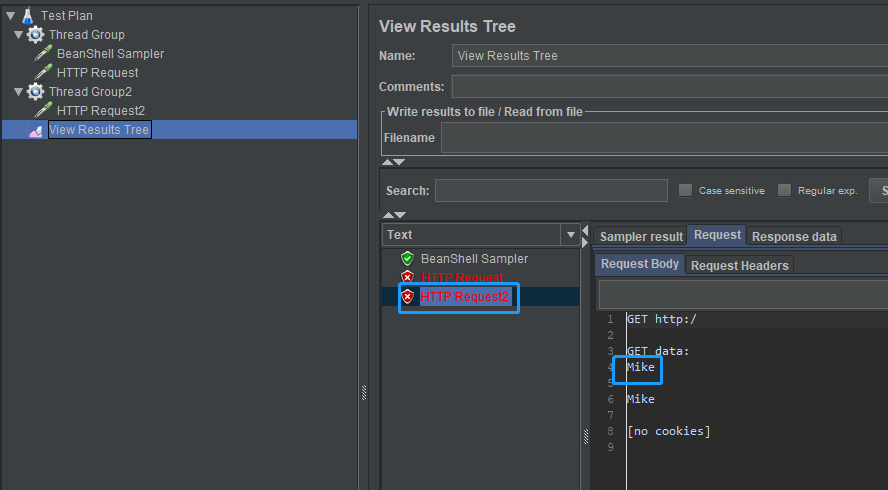Click the 'View Results Tree' panel heading
Screen dimensions: 888x490
coord(447,26)
